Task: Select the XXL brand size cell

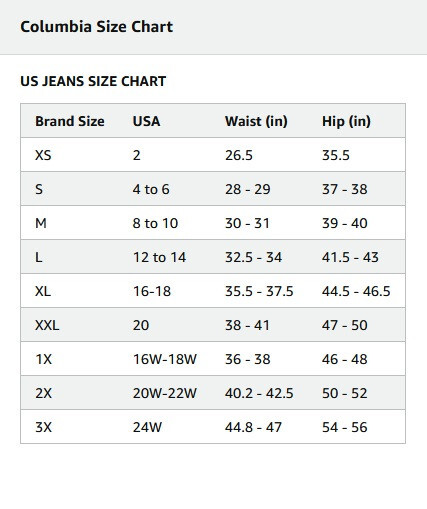Action: [x=47, y=325]
